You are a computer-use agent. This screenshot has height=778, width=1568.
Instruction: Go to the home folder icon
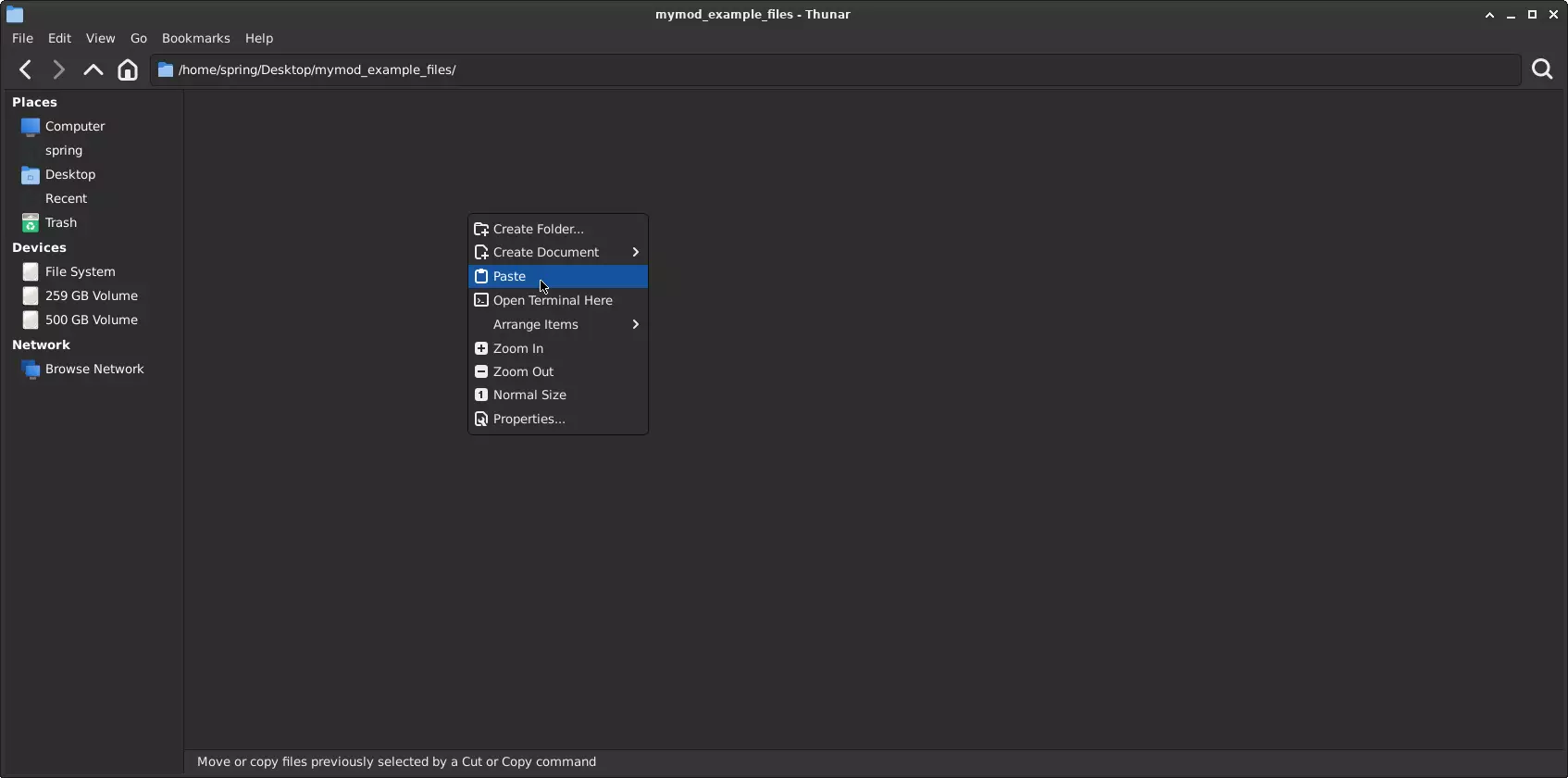point(128,69)
